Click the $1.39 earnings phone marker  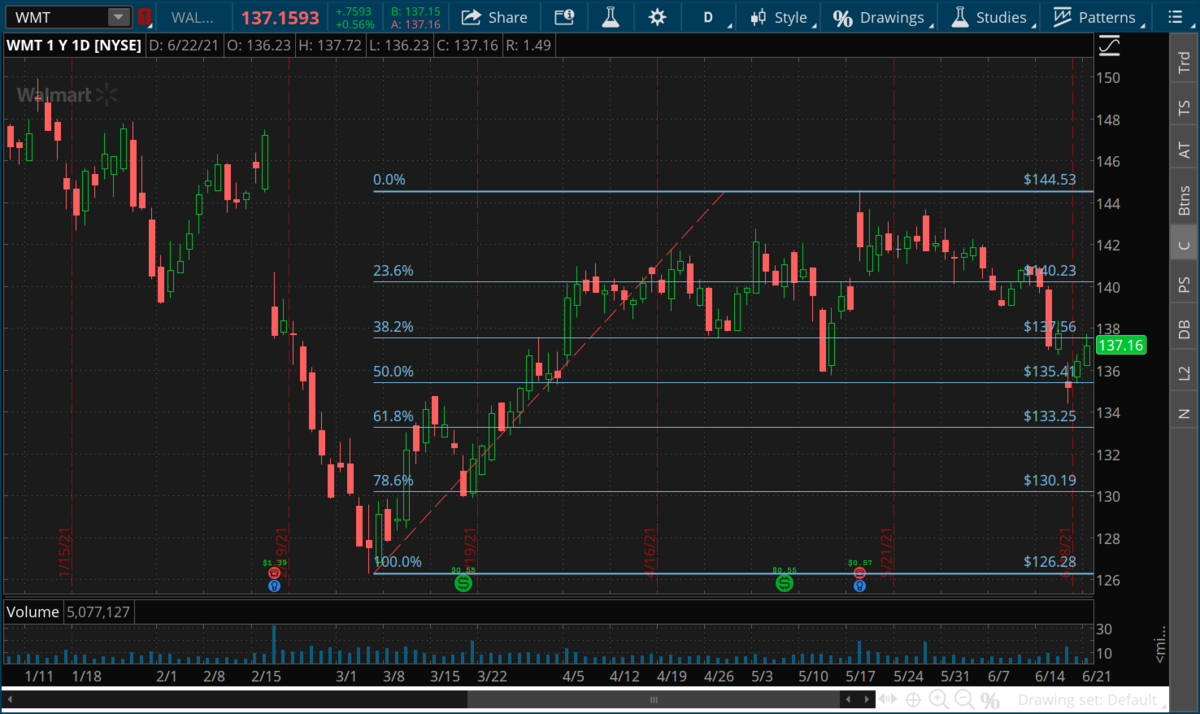point(274,573)
